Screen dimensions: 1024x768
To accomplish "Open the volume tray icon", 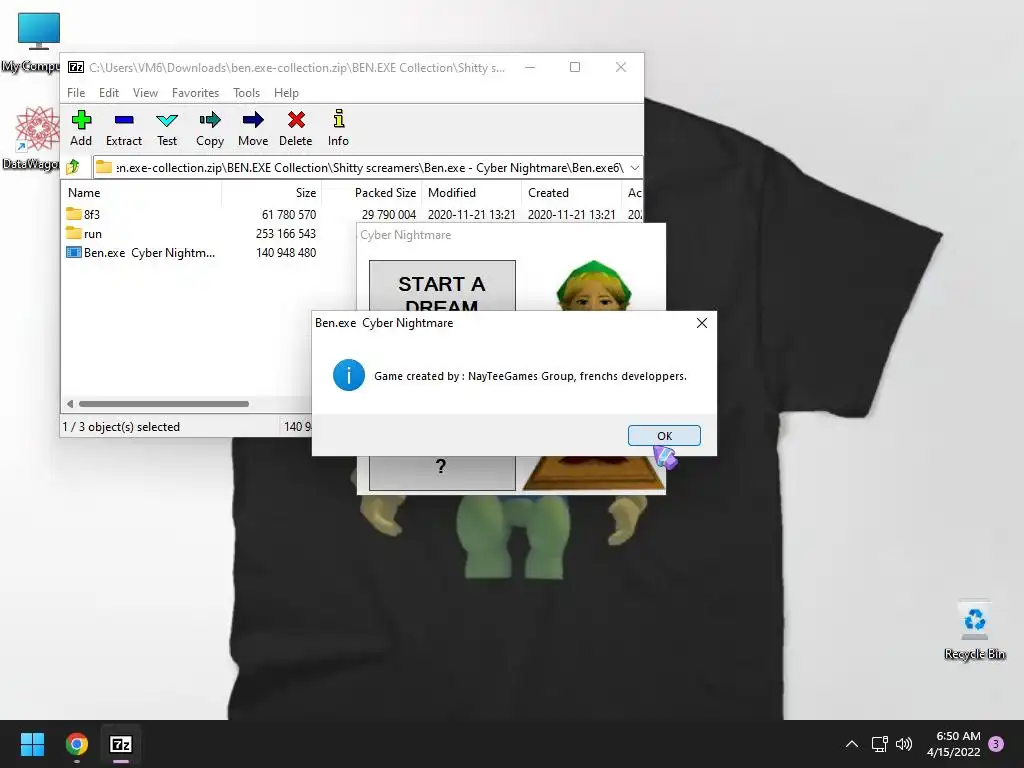I will click(904, 744).
